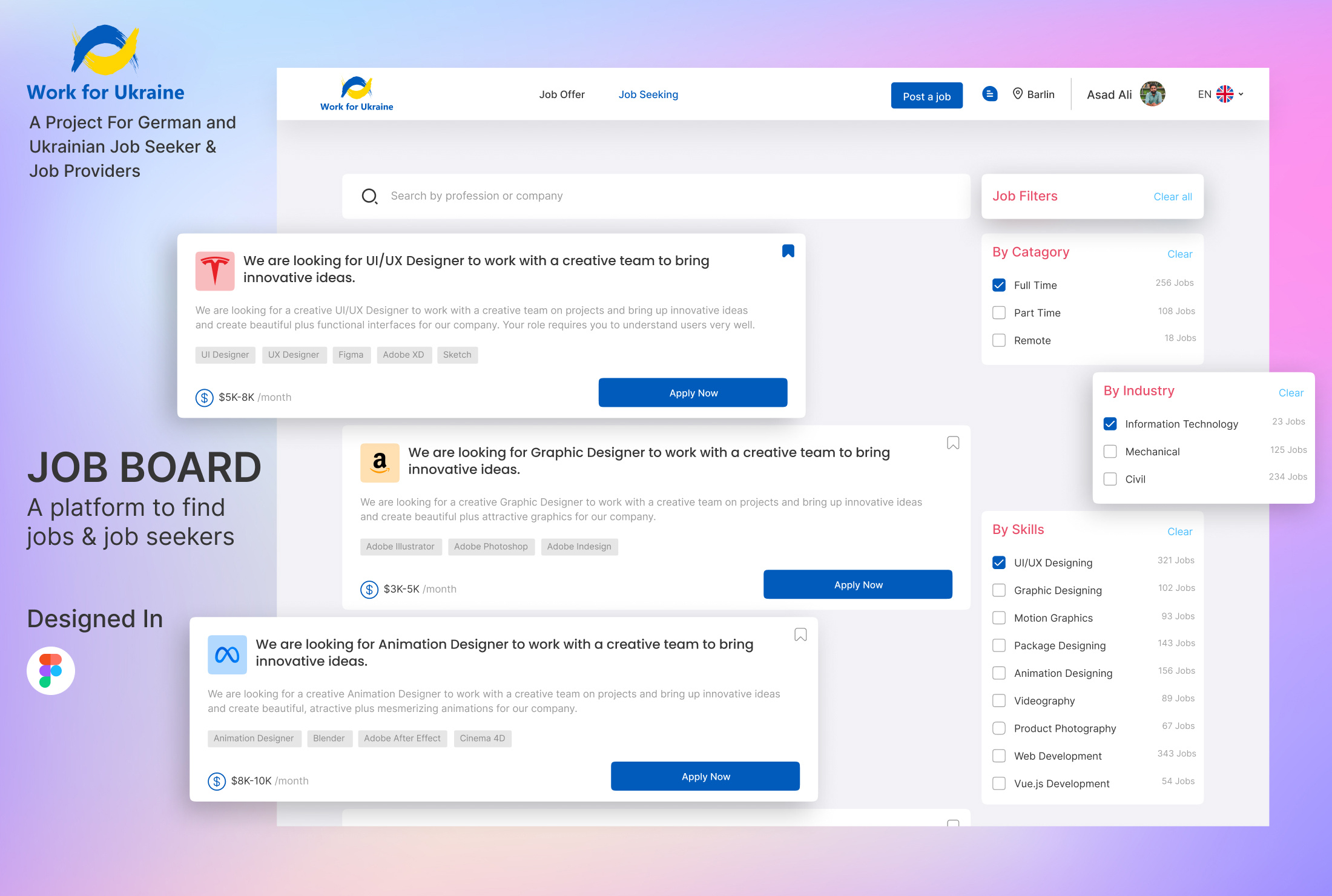Image resolution: width=1332 pixels, height=896 pixels.
Task: Uncheck the Full Time category filter
Action: click(x=999, y=285)
